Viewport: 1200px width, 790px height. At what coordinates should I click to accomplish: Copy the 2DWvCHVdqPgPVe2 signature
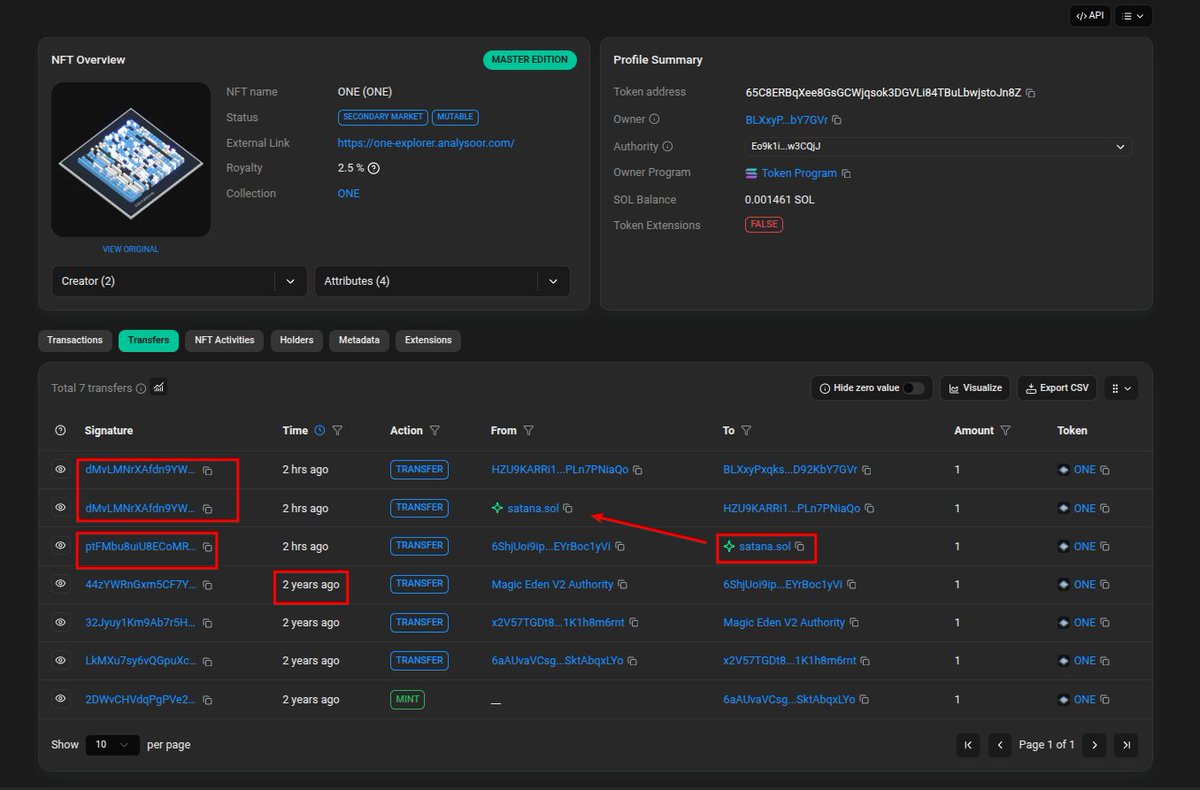(x=208, y=700)
